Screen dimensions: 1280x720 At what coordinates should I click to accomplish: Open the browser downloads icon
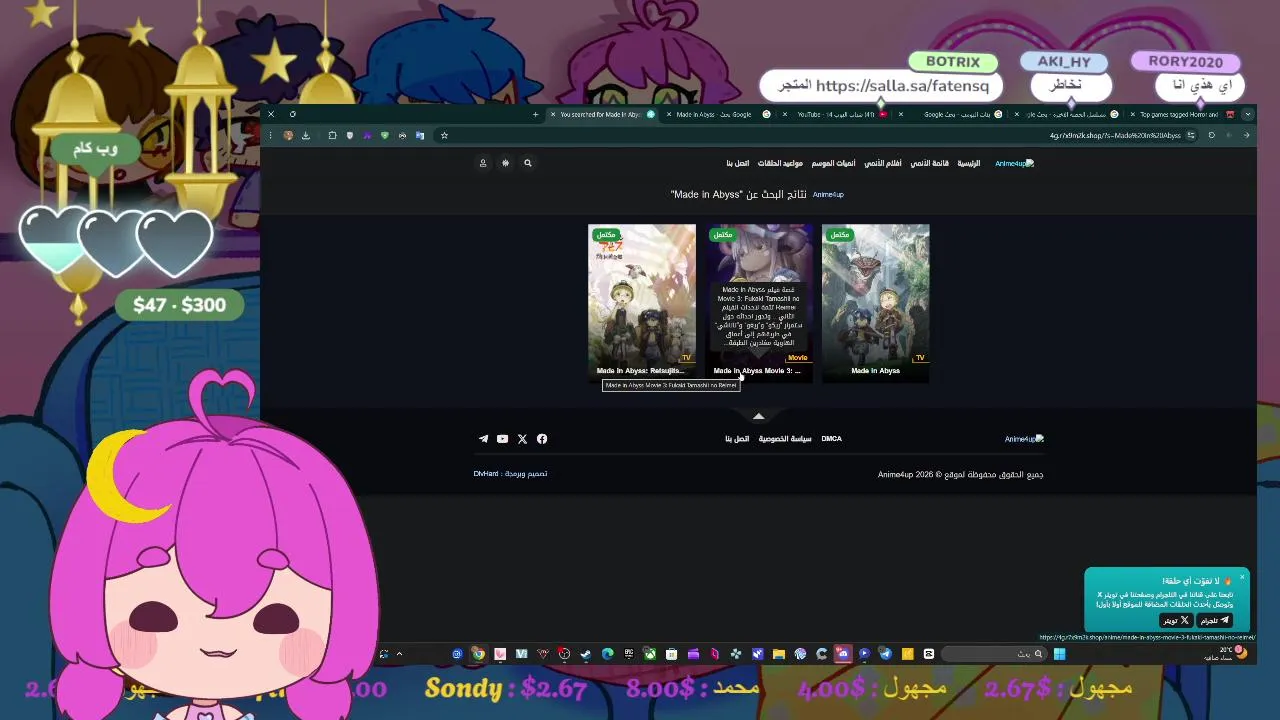tap(306, 135)
